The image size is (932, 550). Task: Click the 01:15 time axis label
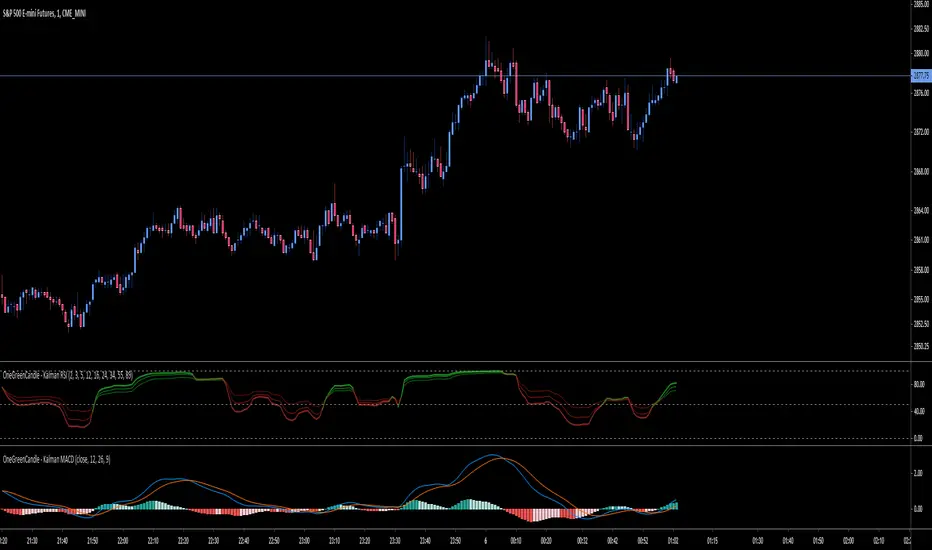click(712, 541)
